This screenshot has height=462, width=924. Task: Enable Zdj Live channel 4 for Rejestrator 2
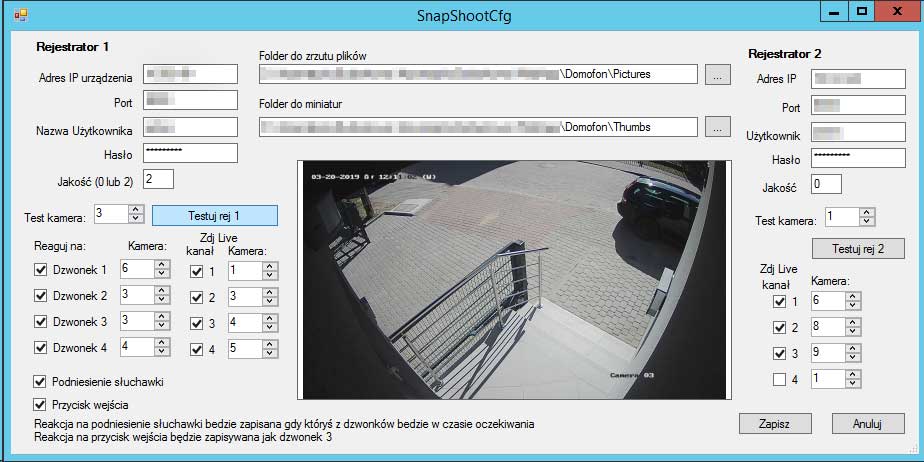pos(779,379)
